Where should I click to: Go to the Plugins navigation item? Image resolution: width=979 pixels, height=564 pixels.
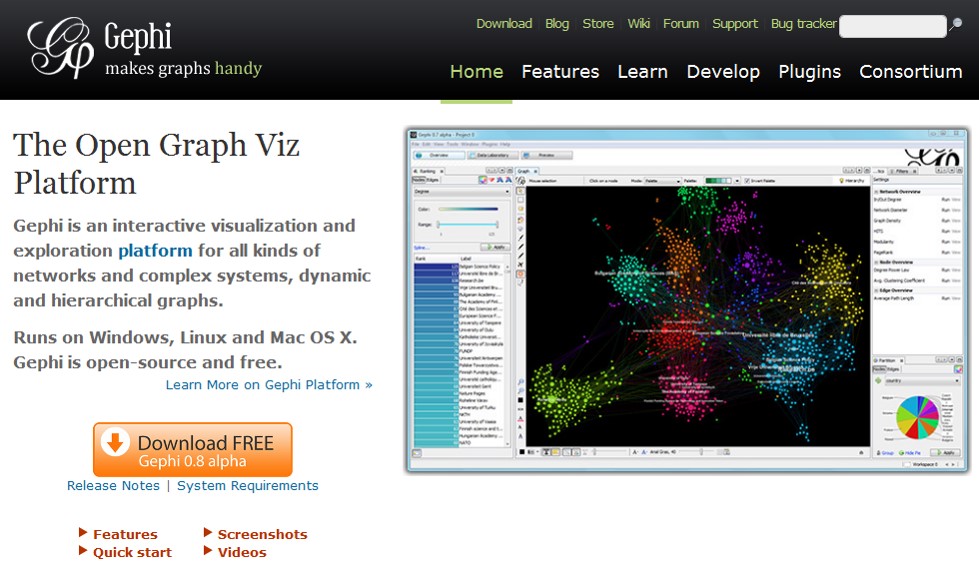[x=809, y=72]
